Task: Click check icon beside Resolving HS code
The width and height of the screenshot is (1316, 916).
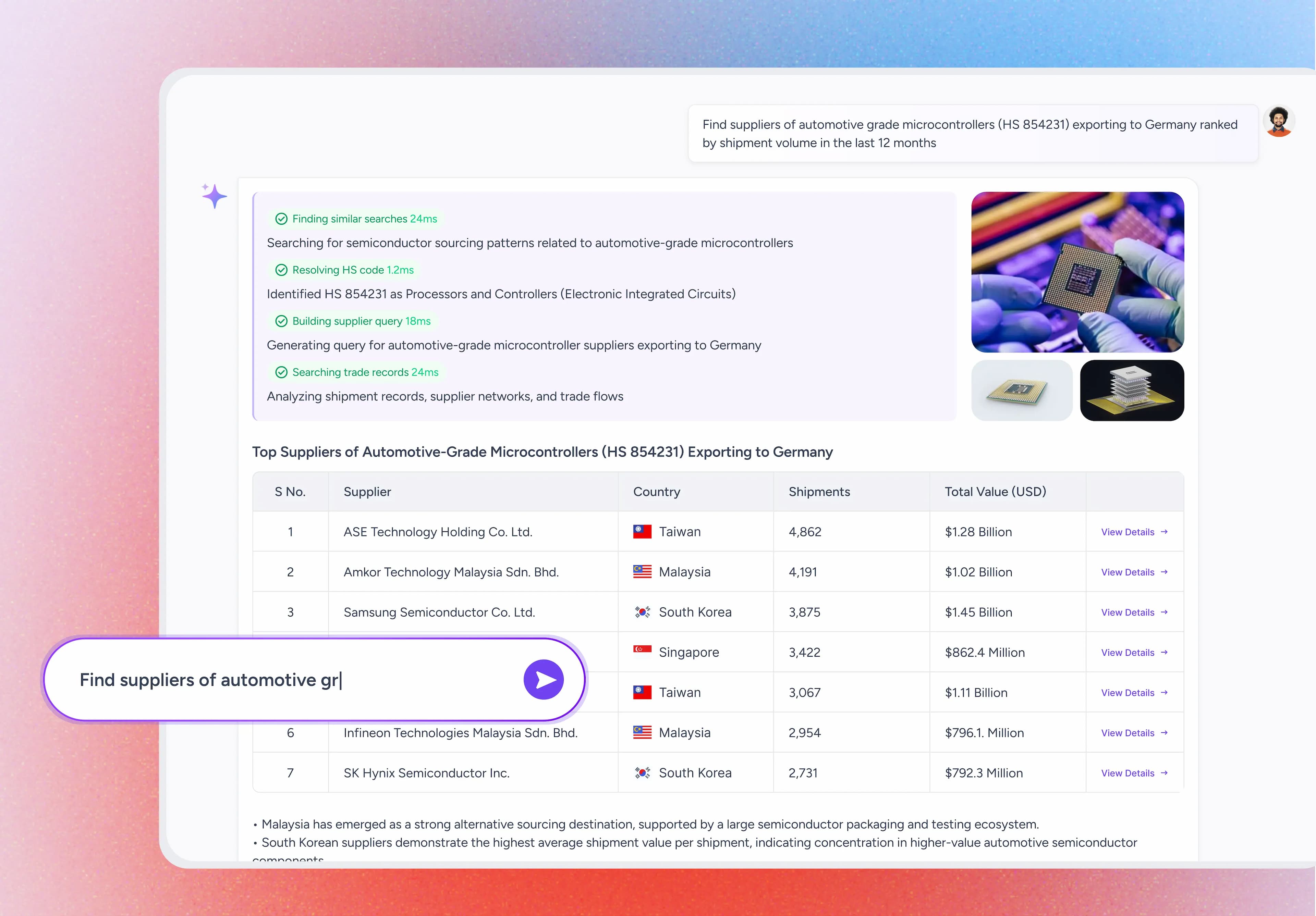Action: point(281,270)
